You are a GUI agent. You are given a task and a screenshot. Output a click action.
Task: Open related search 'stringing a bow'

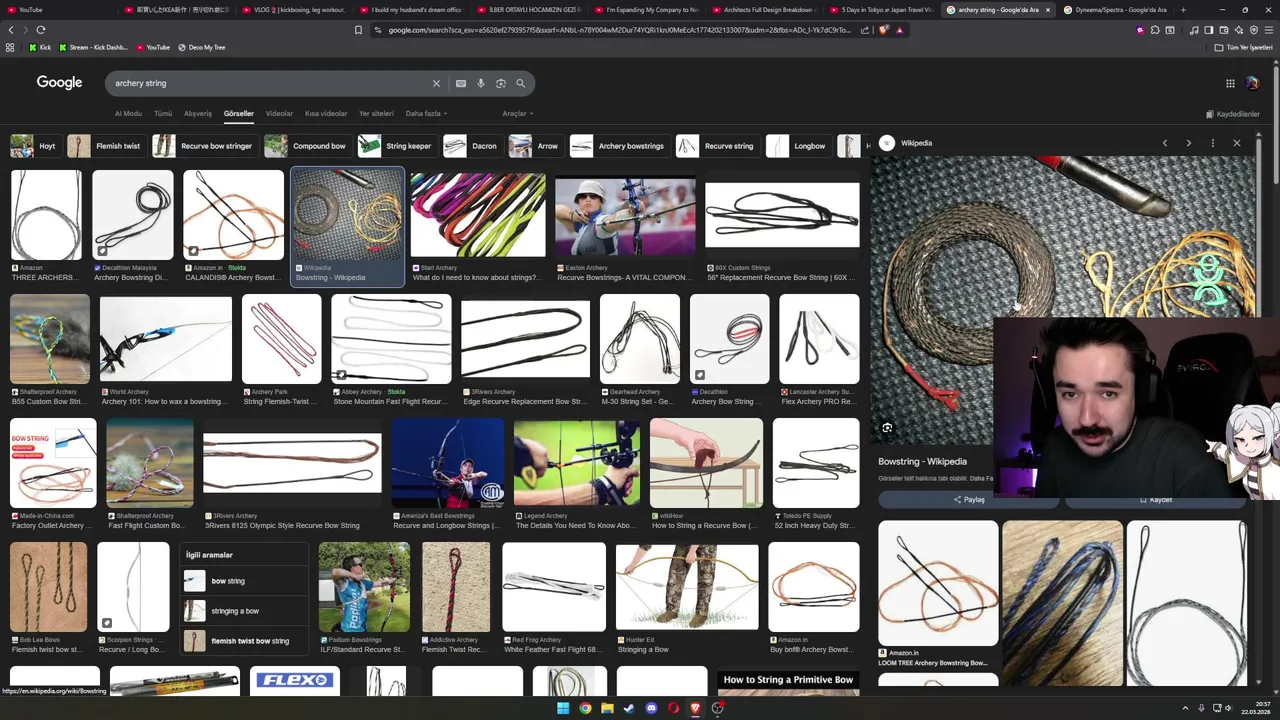[x=244, y=611]
